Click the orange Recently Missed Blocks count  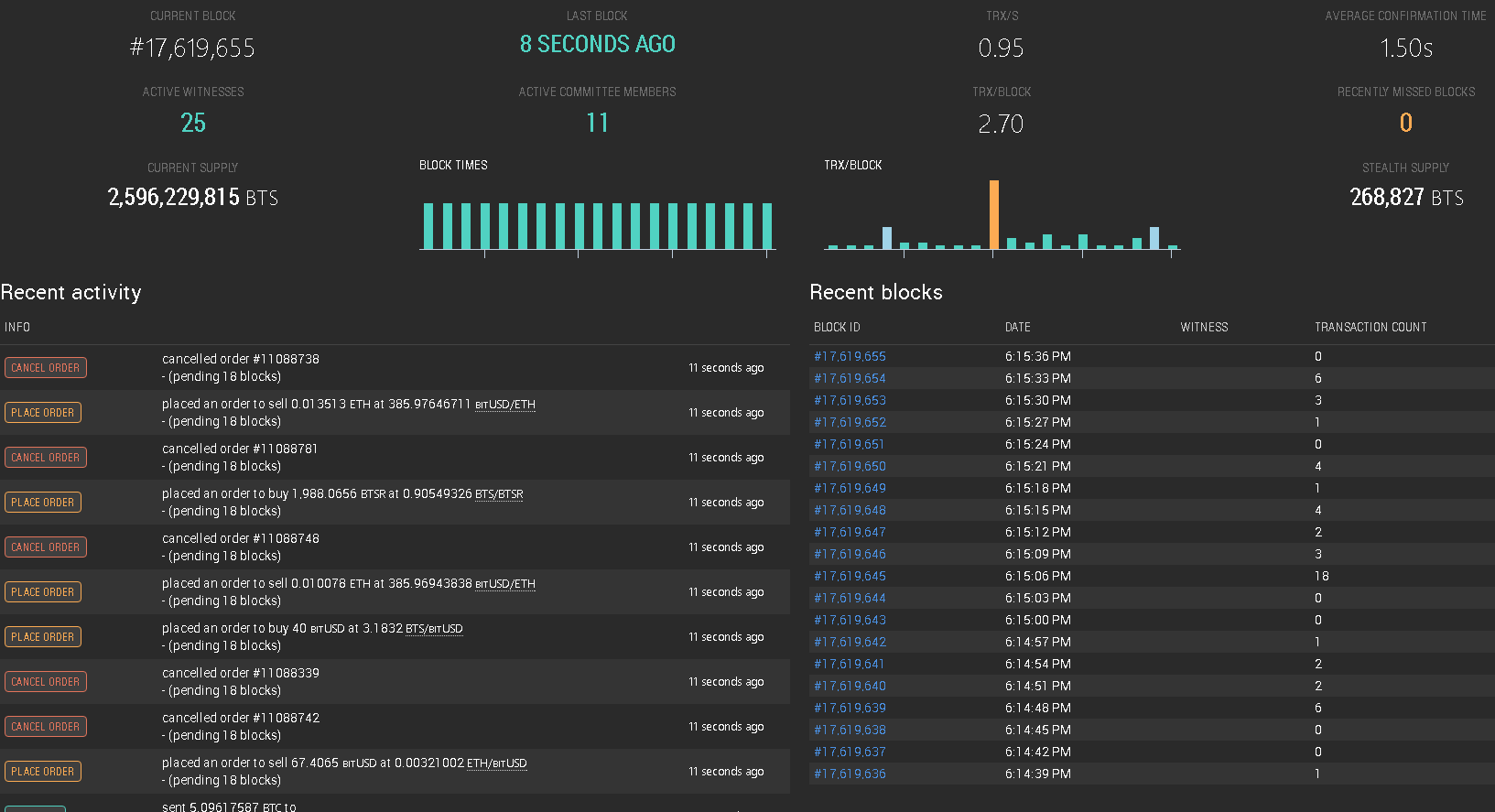pos(1406,123)
